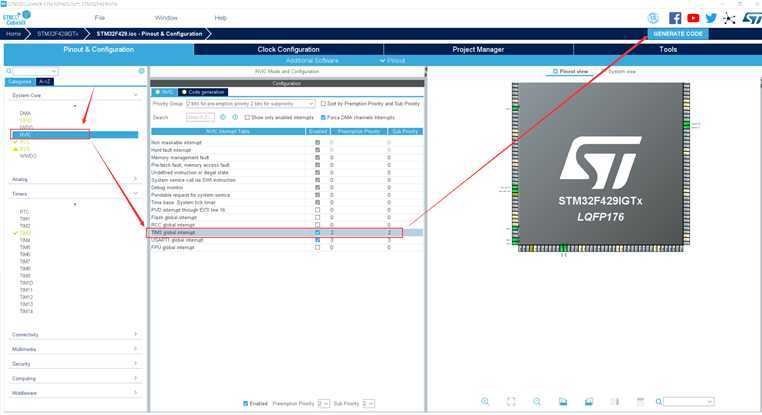Rotate the chip view counter-clockwise

[x=563, y=401]
